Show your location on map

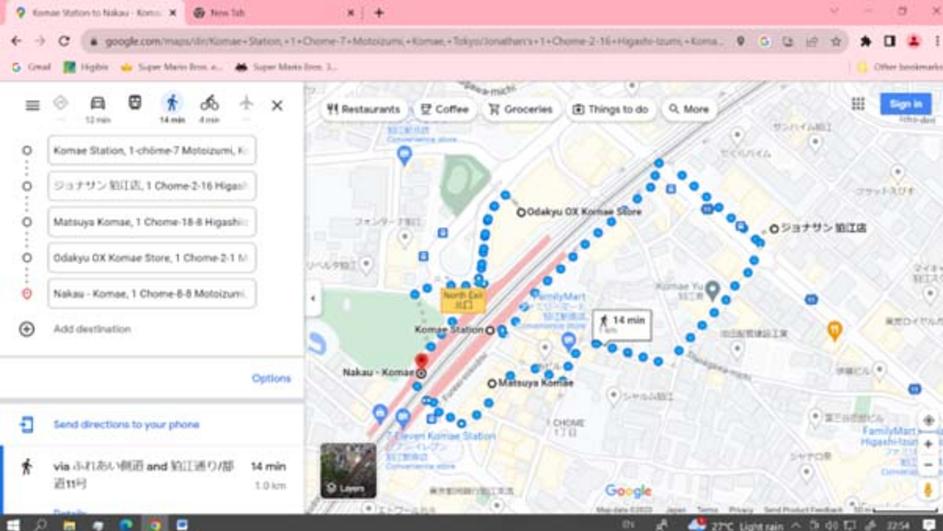pos(928,420)
